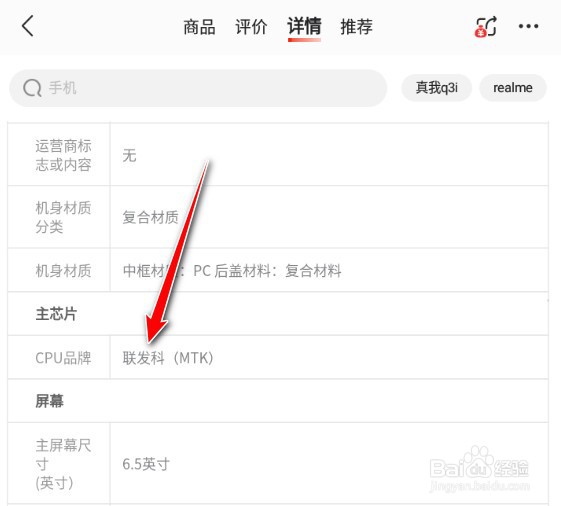Tap the back arrow icon
Screen dimensions: 561x506
[x=28, y=26]
